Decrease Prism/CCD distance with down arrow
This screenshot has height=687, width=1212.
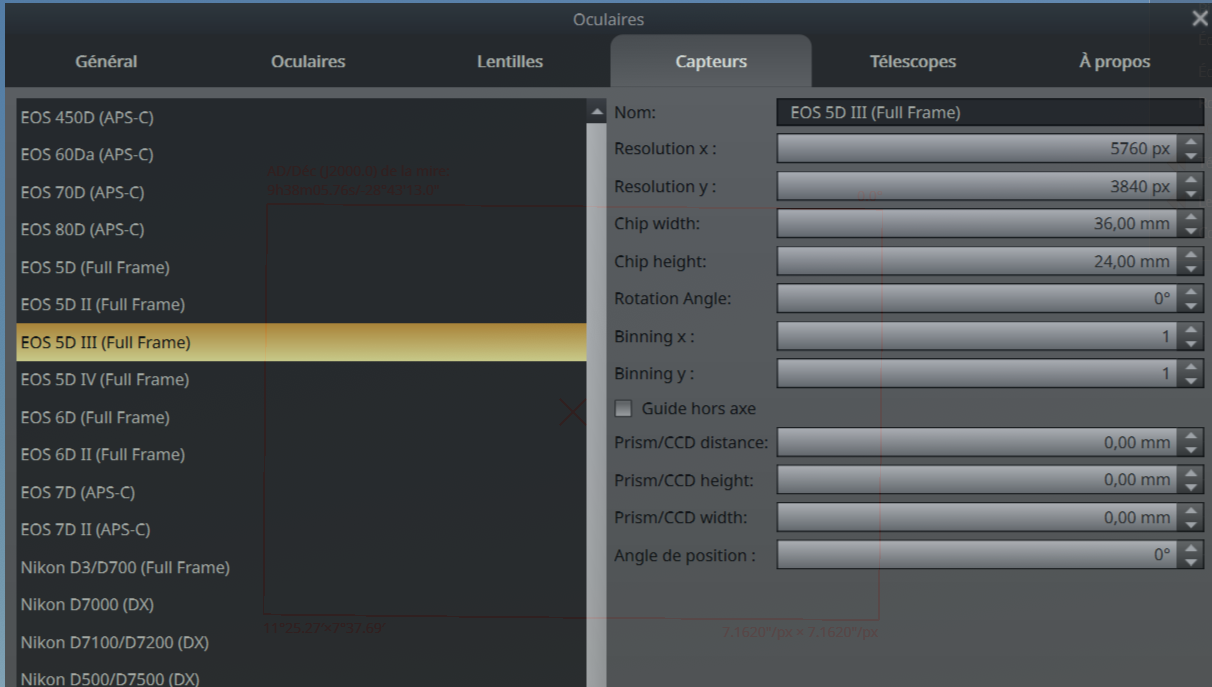1190,449
